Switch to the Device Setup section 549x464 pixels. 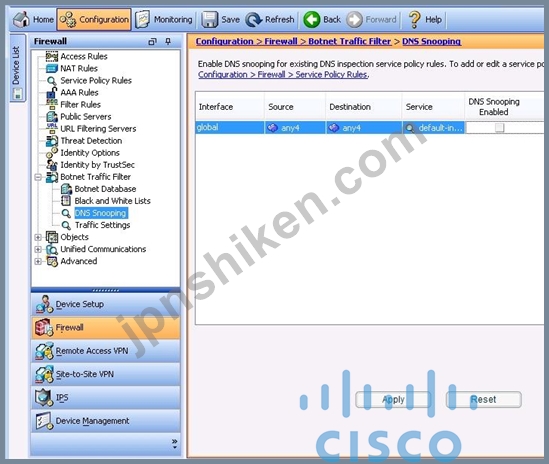pyautogui.click(x=105, y=304)
